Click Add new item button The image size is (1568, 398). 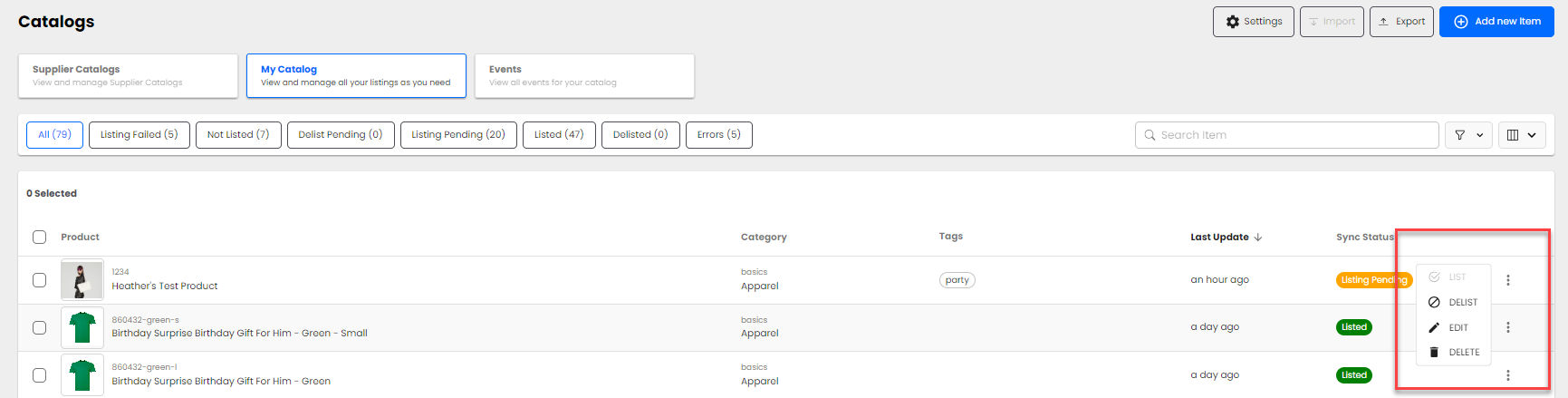(1496, 22)
